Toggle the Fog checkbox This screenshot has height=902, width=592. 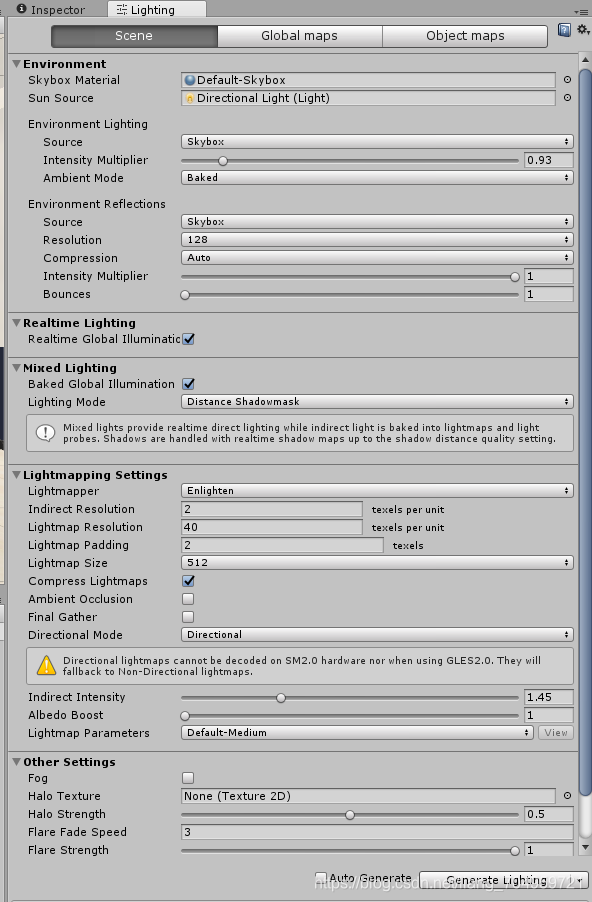click(188, 778)
